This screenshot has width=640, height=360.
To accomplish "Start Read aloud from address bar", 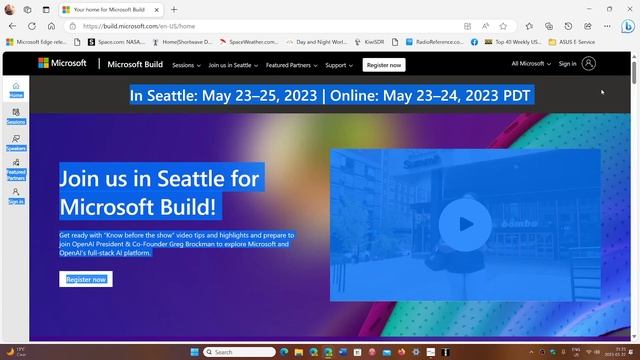I will point(485,26).
